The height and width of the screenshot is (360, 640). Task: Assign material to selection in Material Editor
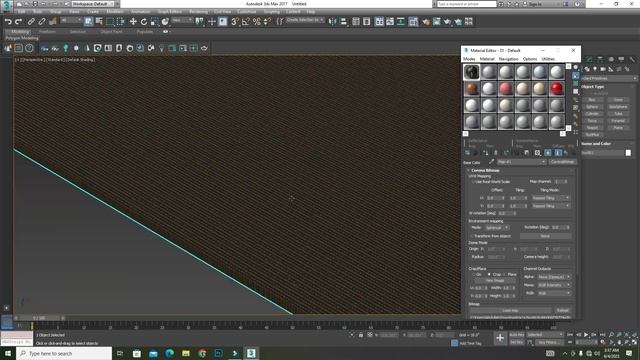(x=486, y=153)
